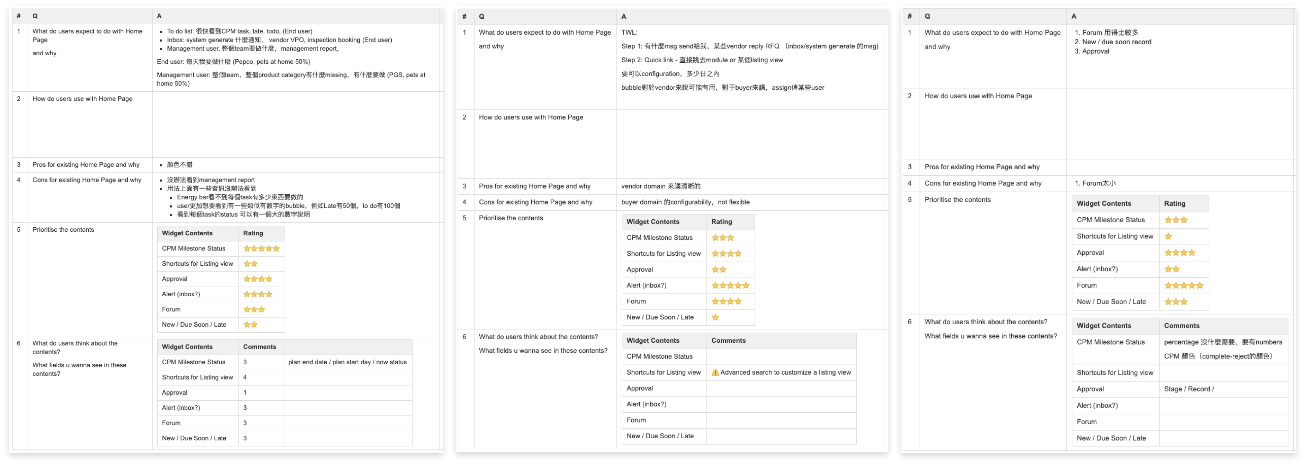Click Alert (inbox?) stars in the middle table
The height and width of the screenshot is (465, 1305).
click(x=730, y=286)
